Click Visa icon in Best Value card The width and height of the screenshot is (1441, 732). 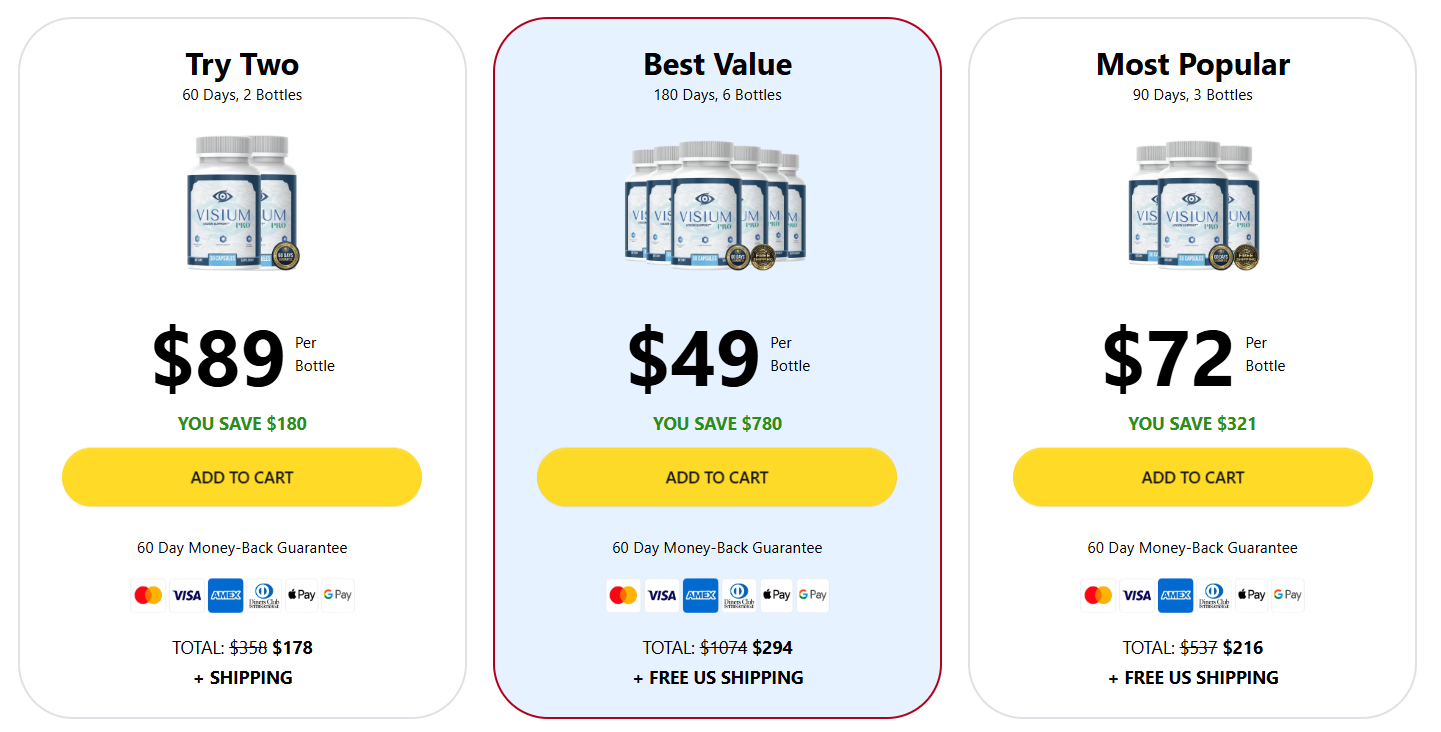tap(661, 595)
